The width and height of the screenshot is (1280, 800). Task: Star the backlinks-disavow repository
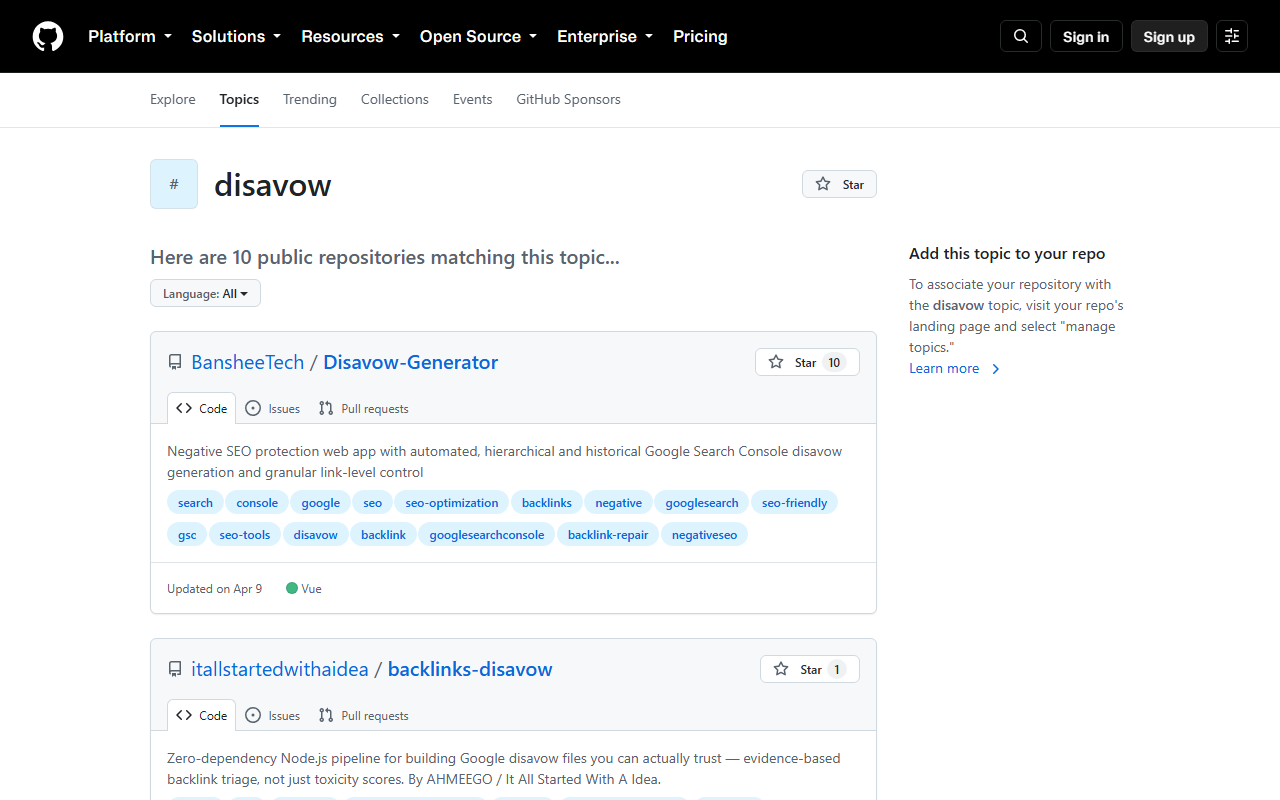pos(810,669)
